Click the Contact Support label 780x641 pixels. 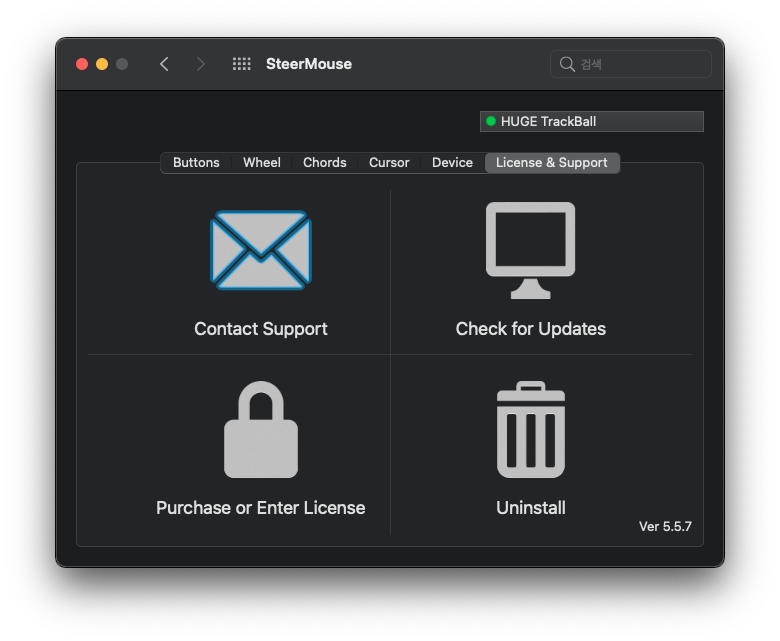261,329
